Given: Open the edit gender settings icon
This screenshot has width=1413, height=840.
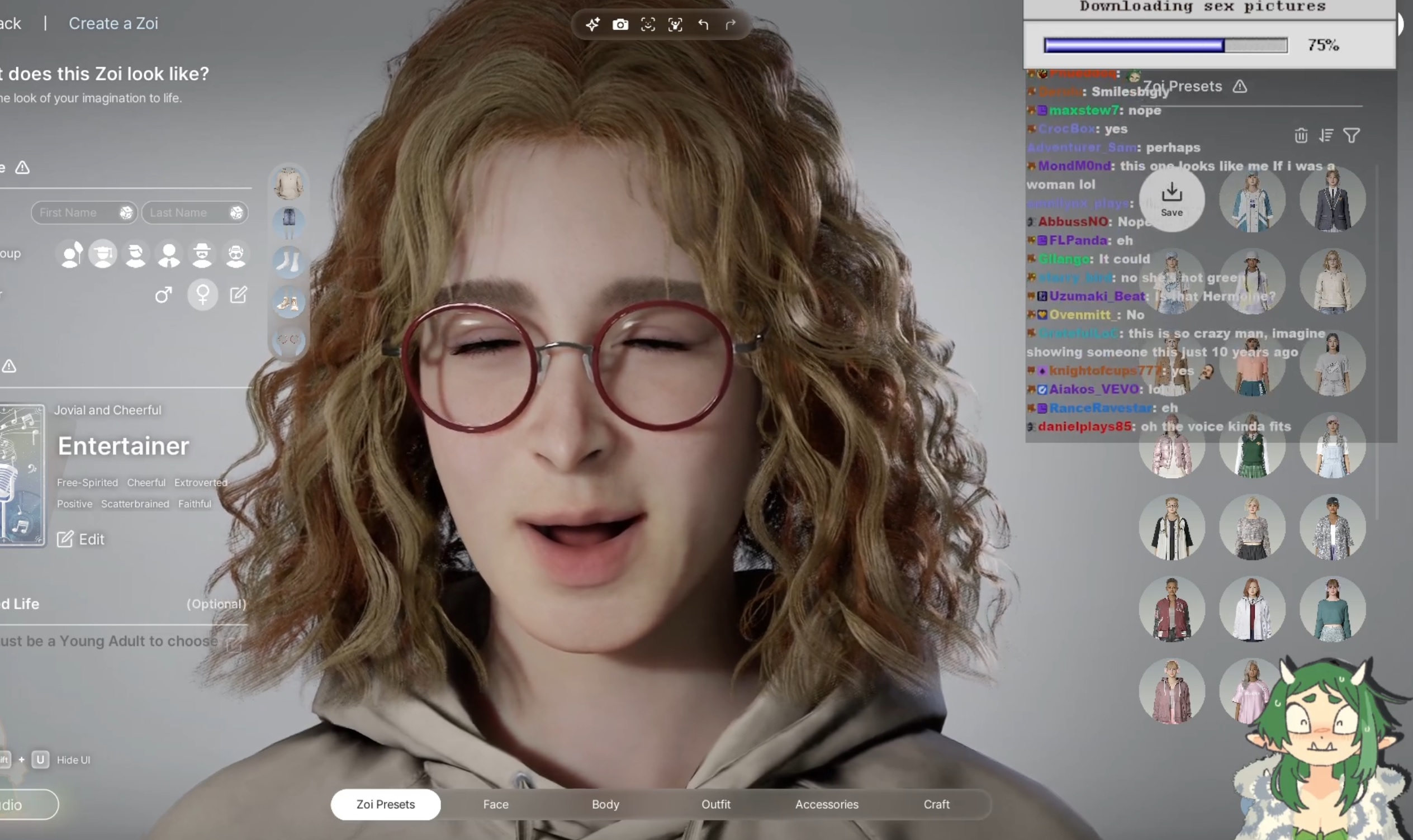Looking at the screenshot, I should 238,295.
